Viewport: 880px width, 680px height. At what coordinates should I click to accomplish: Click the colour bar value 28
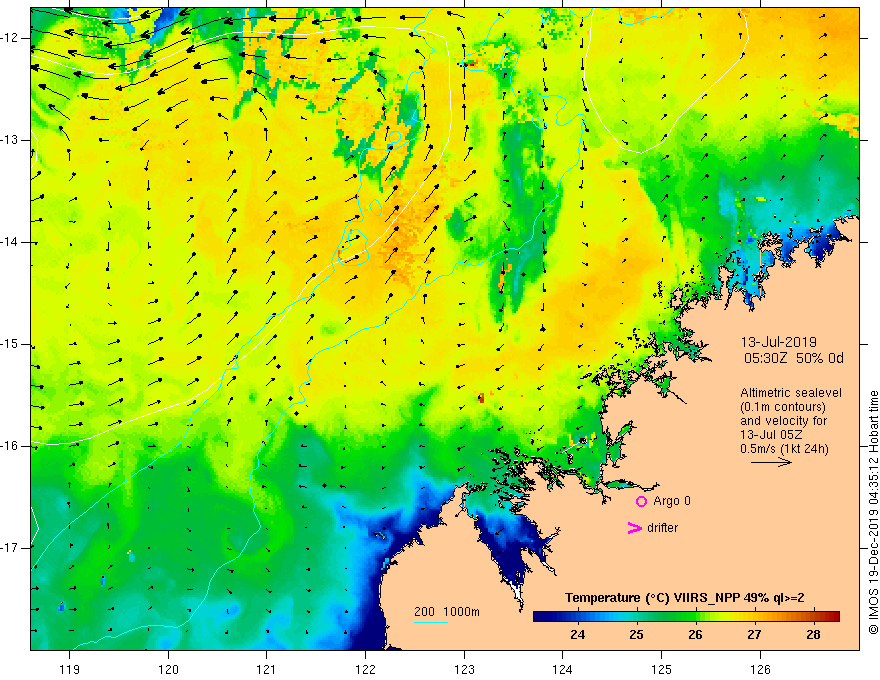tap(813, 635)
